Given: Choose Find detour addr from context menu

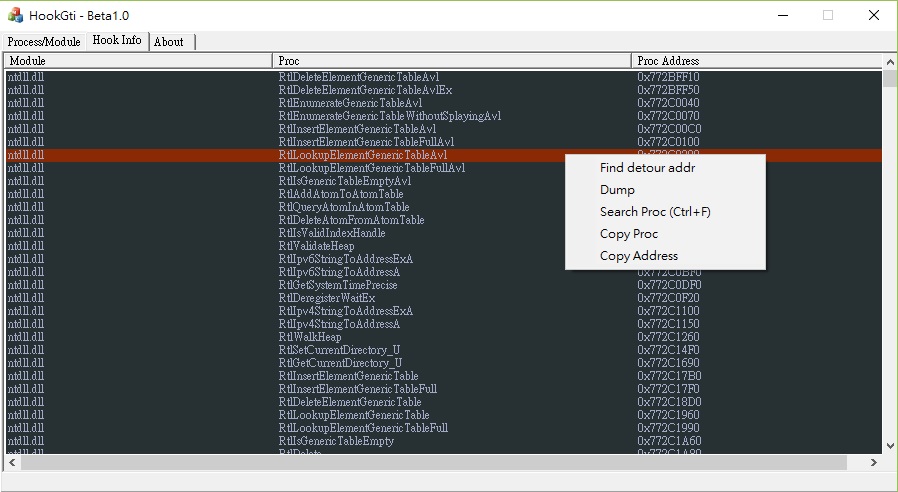Looking at the screenshot, I should (665, 168).
